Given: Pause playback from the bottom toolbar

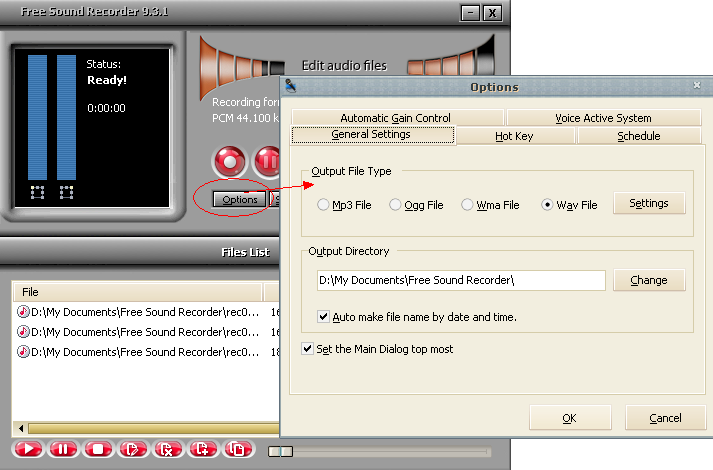Looking at the screenshot, I should coord(62,449).
